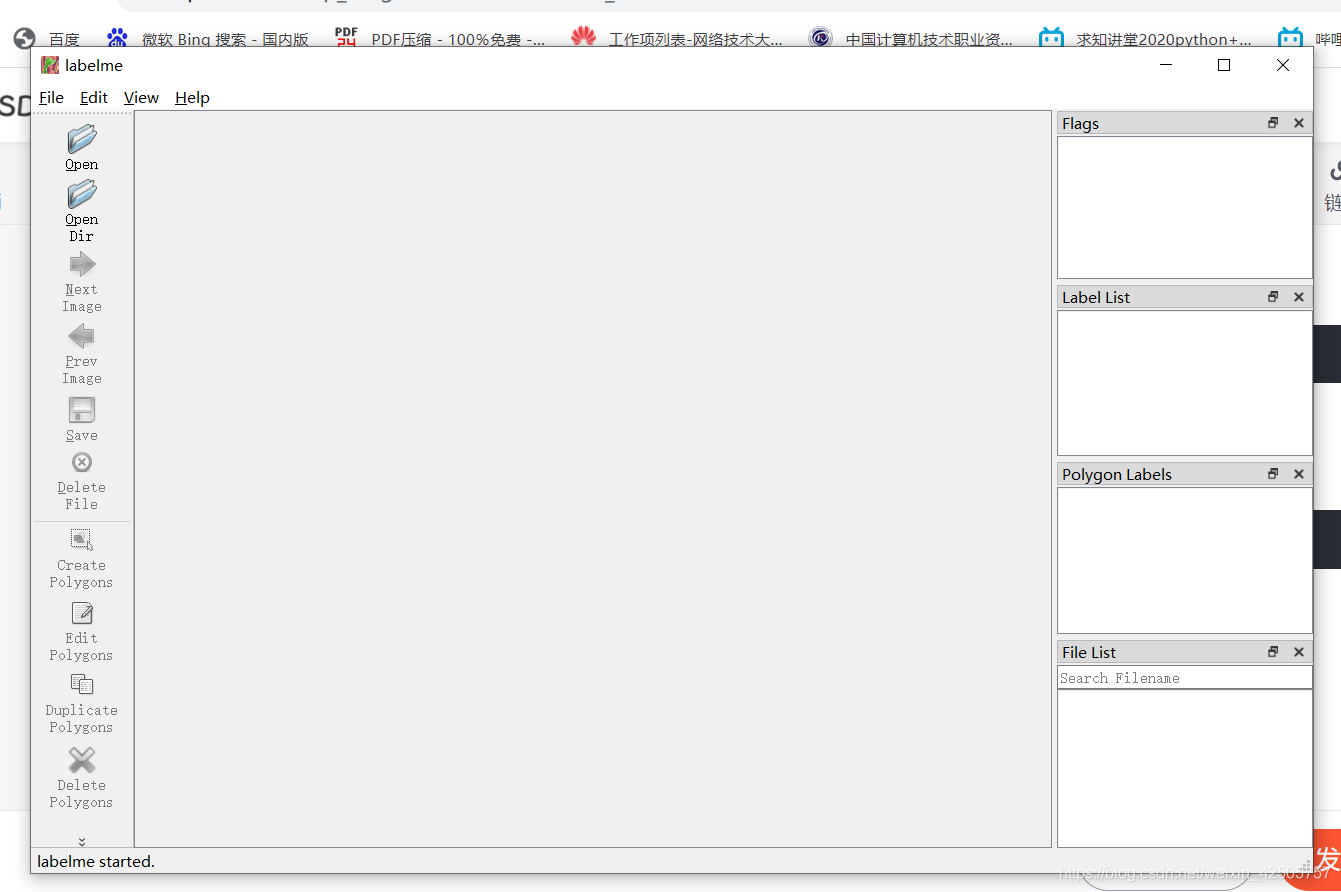Screen dimensions: 1341x892
Task: Float the Label List panel
Action: tap(1273, 297)
